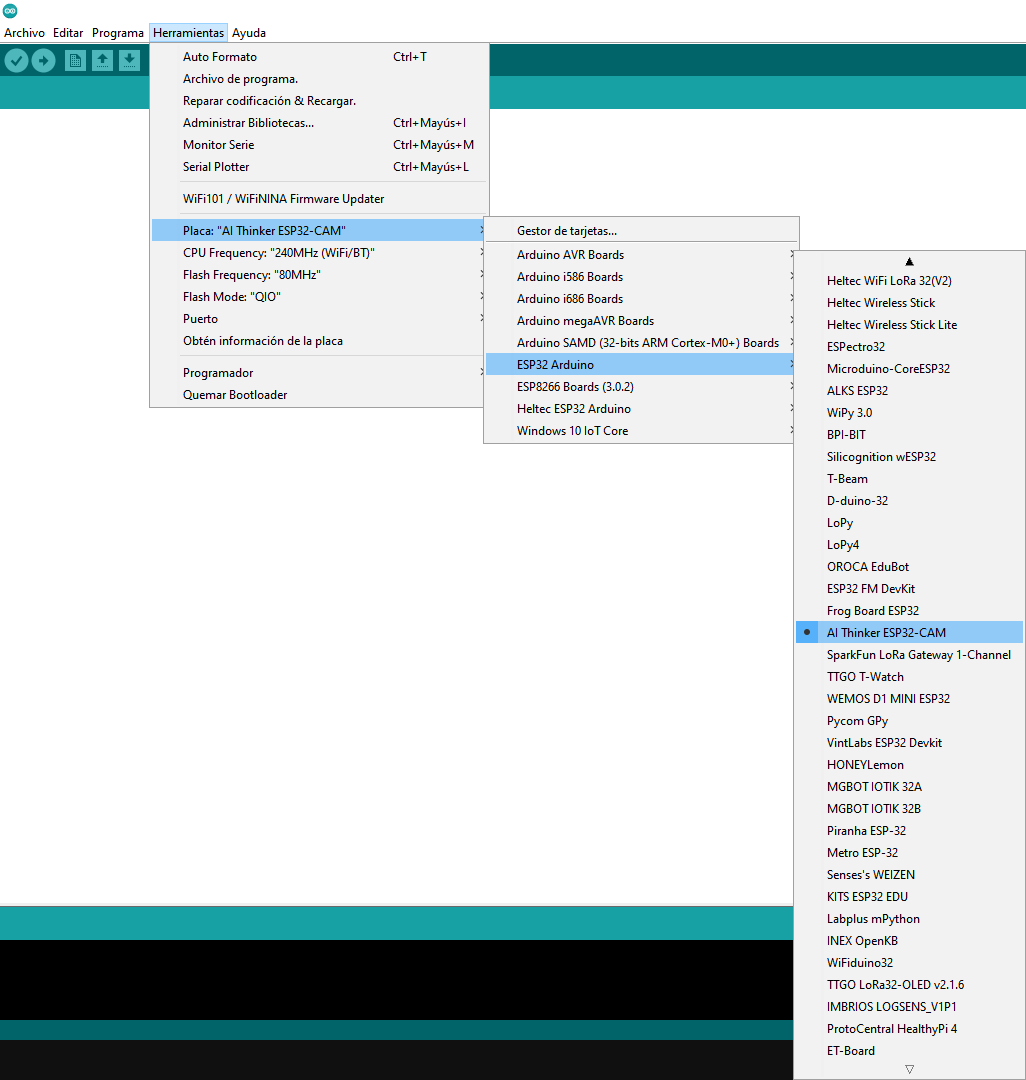Select WiPy 3.0 board
Image resolution: width=1026 pixels, height=1080 pixels.
tap(909, 413)
